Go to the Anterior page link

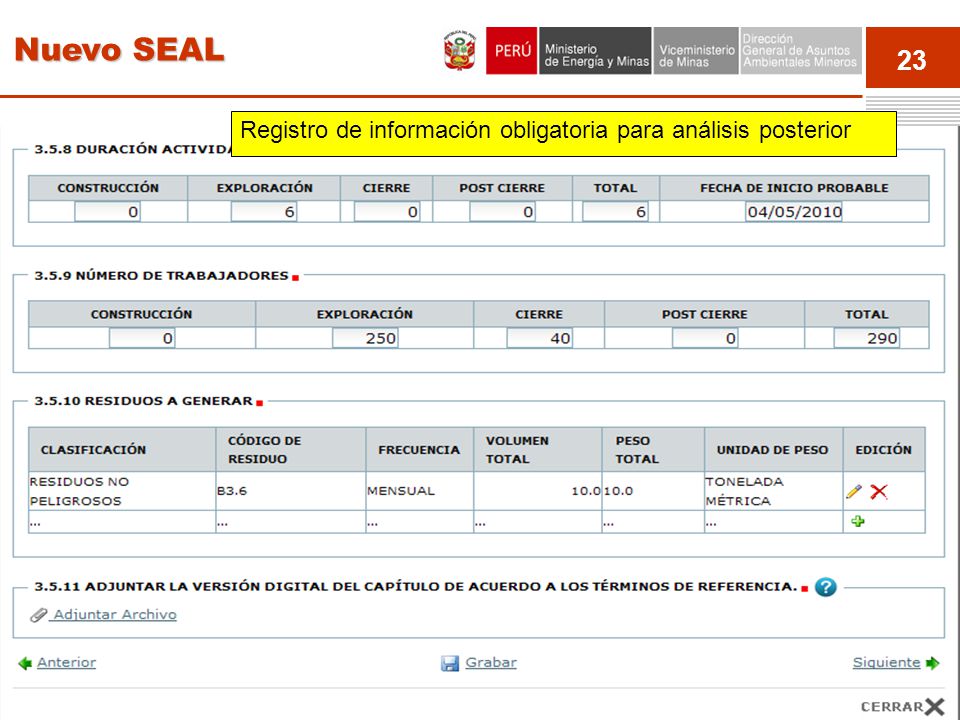click(x=66, y=662)
